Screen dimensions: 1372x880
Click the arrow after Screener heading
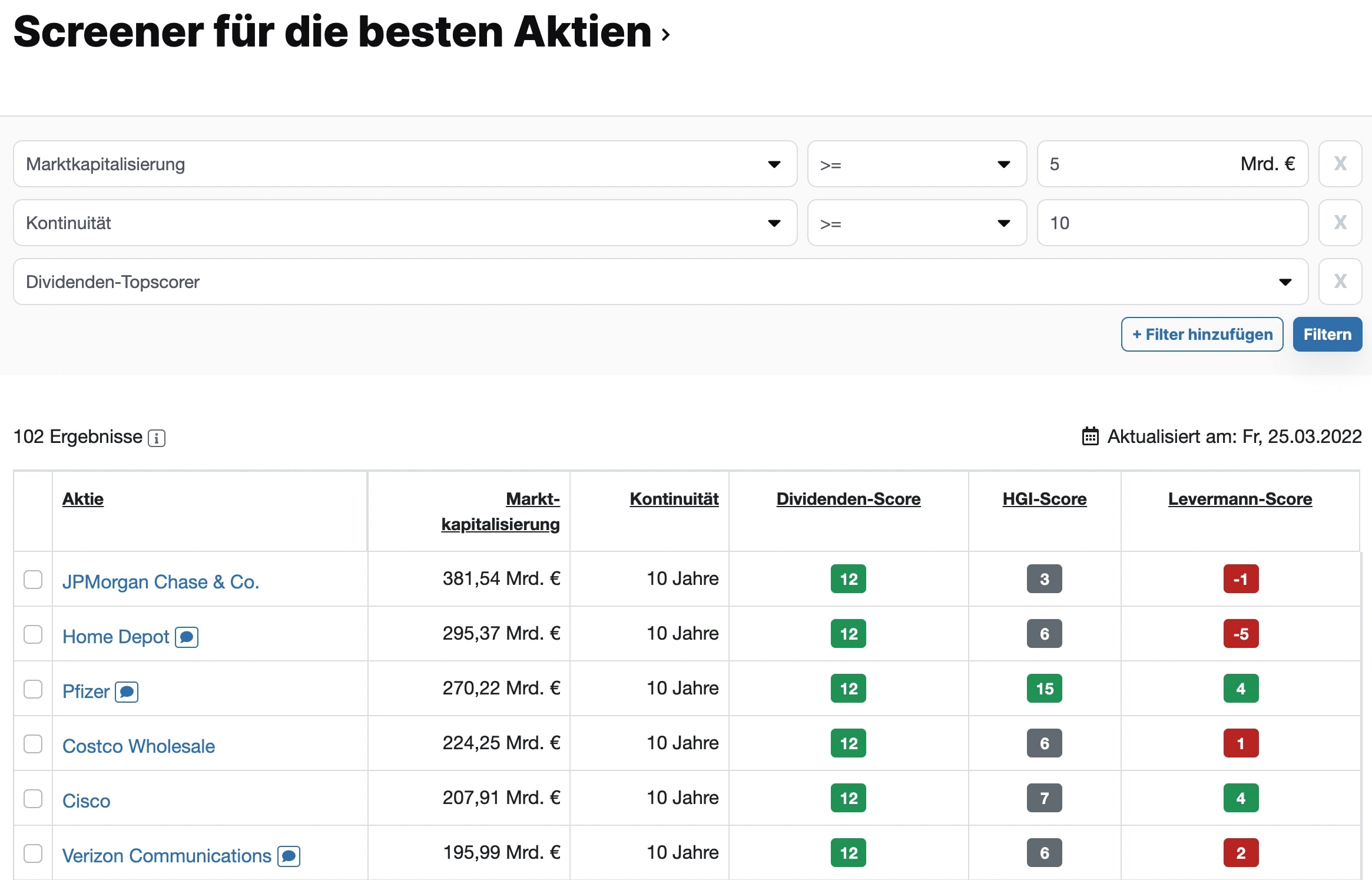[665, 35]
